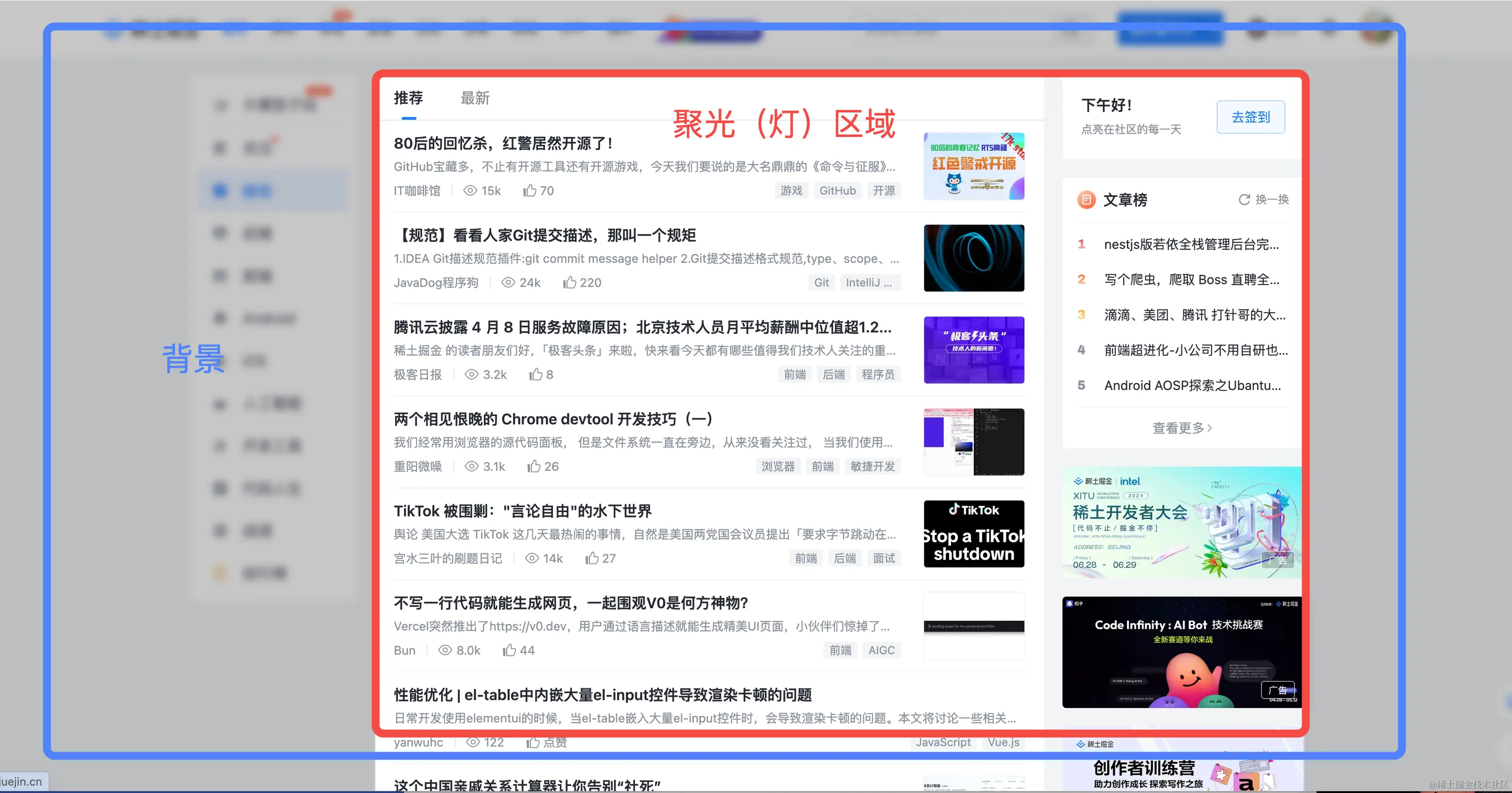Open article TikTok 被围剿 "言论自由"的水下世界
Screen dimensions: 1512x793
522,511
